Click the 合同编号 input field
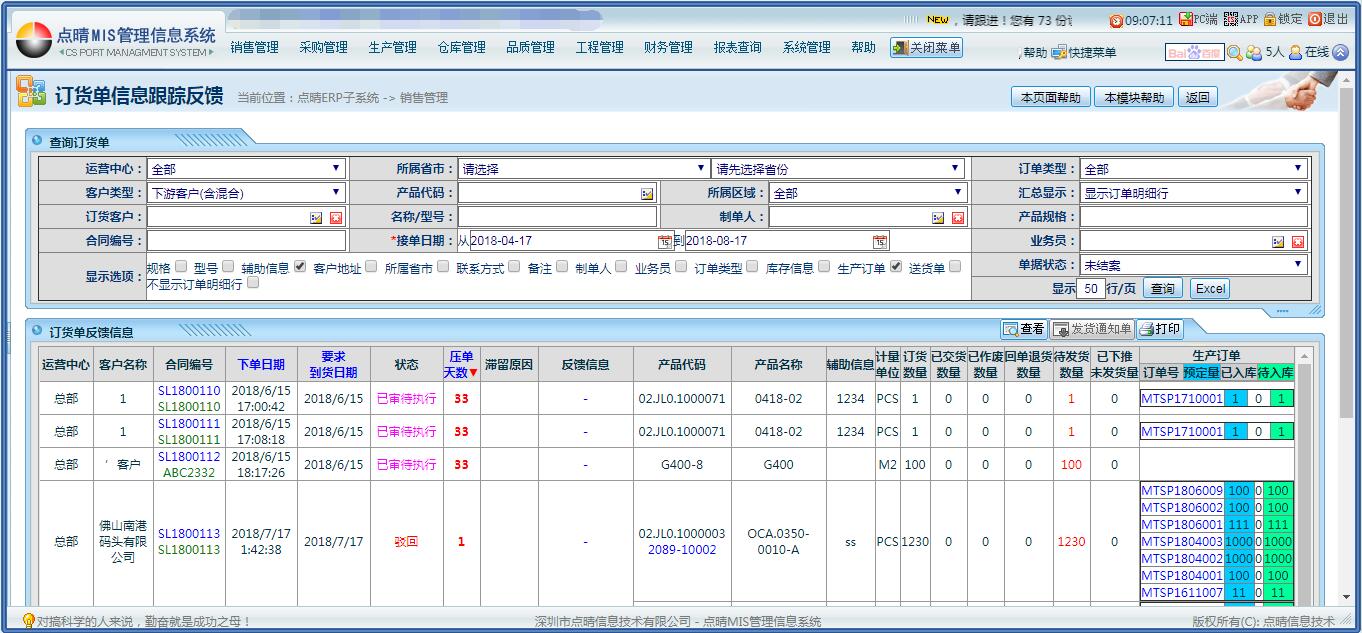 click(x=246, y=241)
